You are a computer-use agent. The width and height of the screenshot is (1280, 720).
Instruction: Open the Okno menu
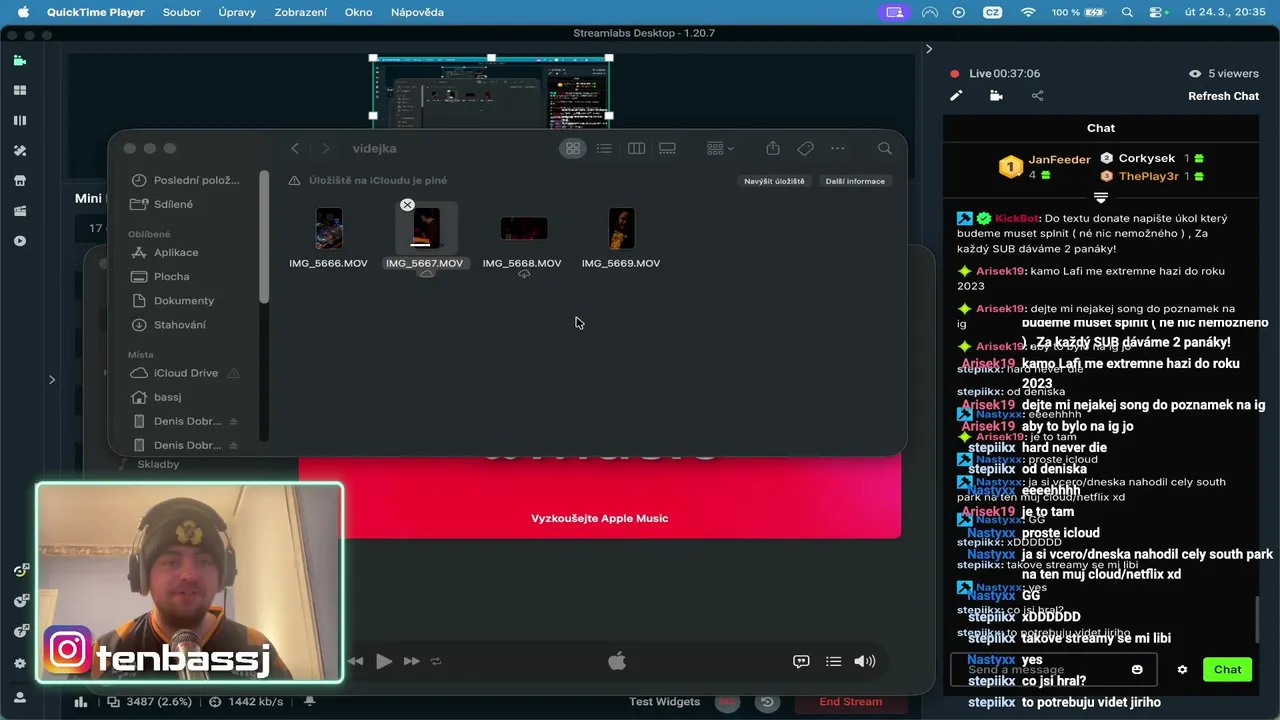(x=358, y=12)
